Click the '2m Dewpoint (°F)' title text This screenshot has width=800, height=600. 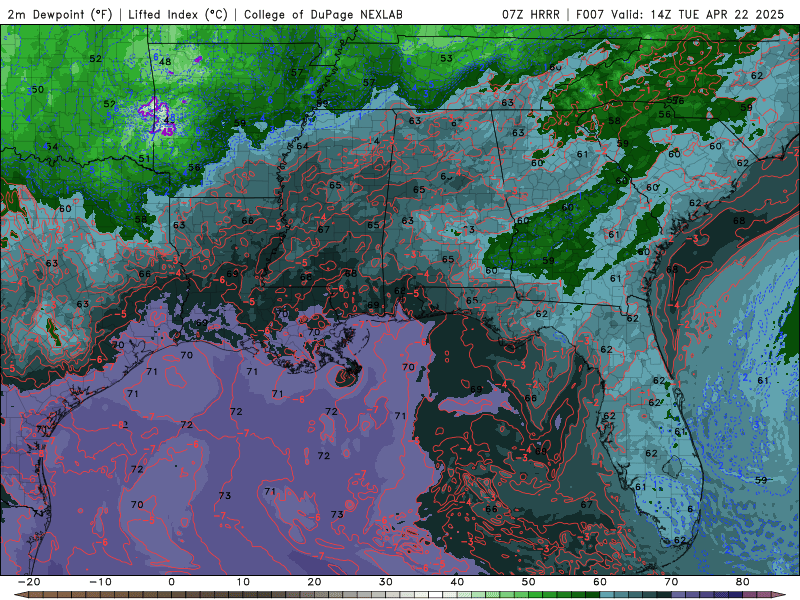[x=60, y=14]
